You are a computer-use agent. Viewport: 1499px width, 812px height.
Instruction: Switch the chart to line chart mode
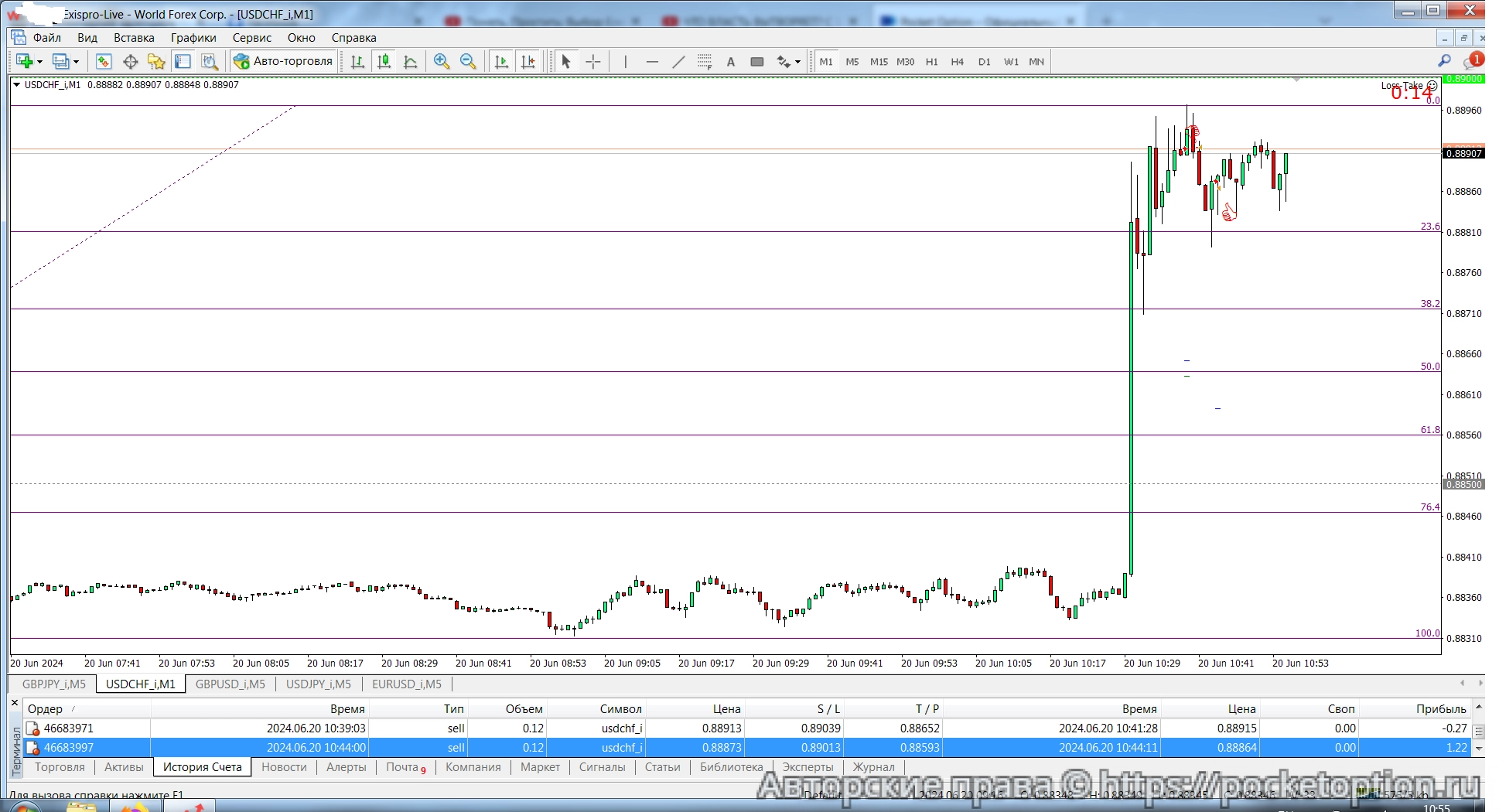411,62
